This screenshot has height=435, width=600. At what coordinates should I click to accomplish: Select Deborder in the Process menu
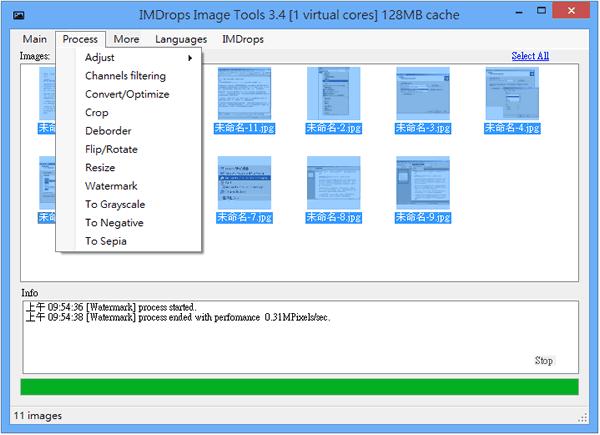[x=129, y=131]
